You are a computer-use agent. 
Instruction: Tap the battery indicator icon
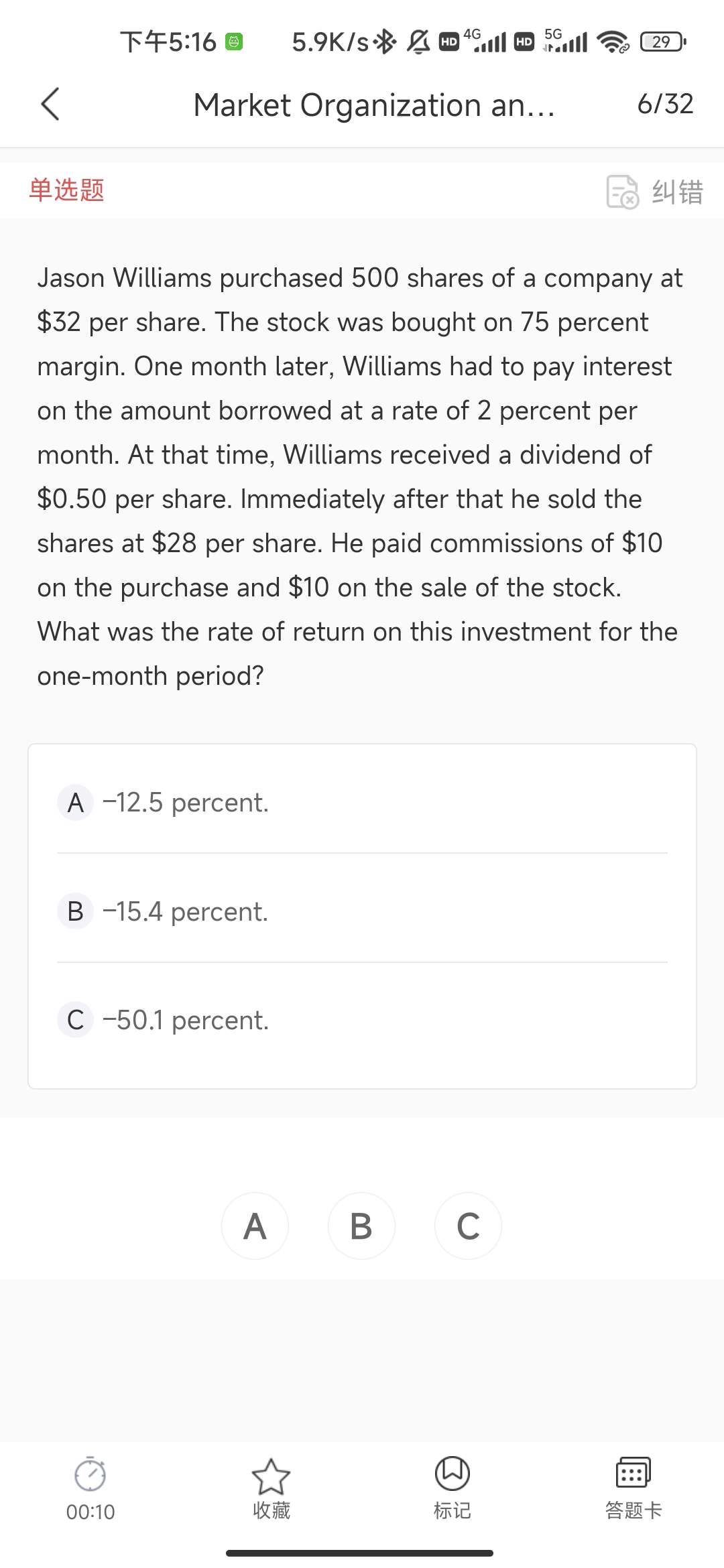coord(662,42)
